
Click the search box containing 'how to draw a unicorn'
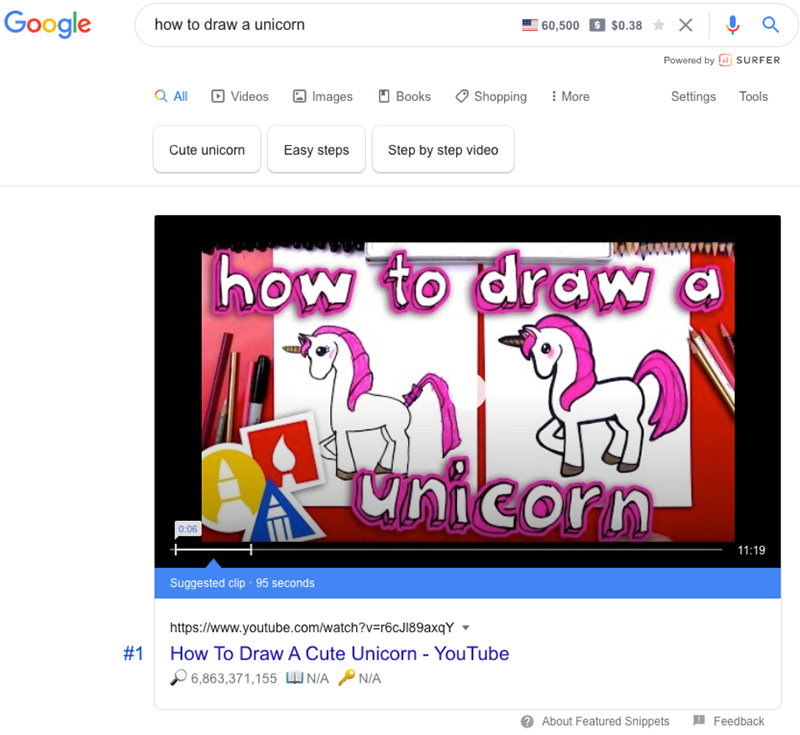click(466, 25)
